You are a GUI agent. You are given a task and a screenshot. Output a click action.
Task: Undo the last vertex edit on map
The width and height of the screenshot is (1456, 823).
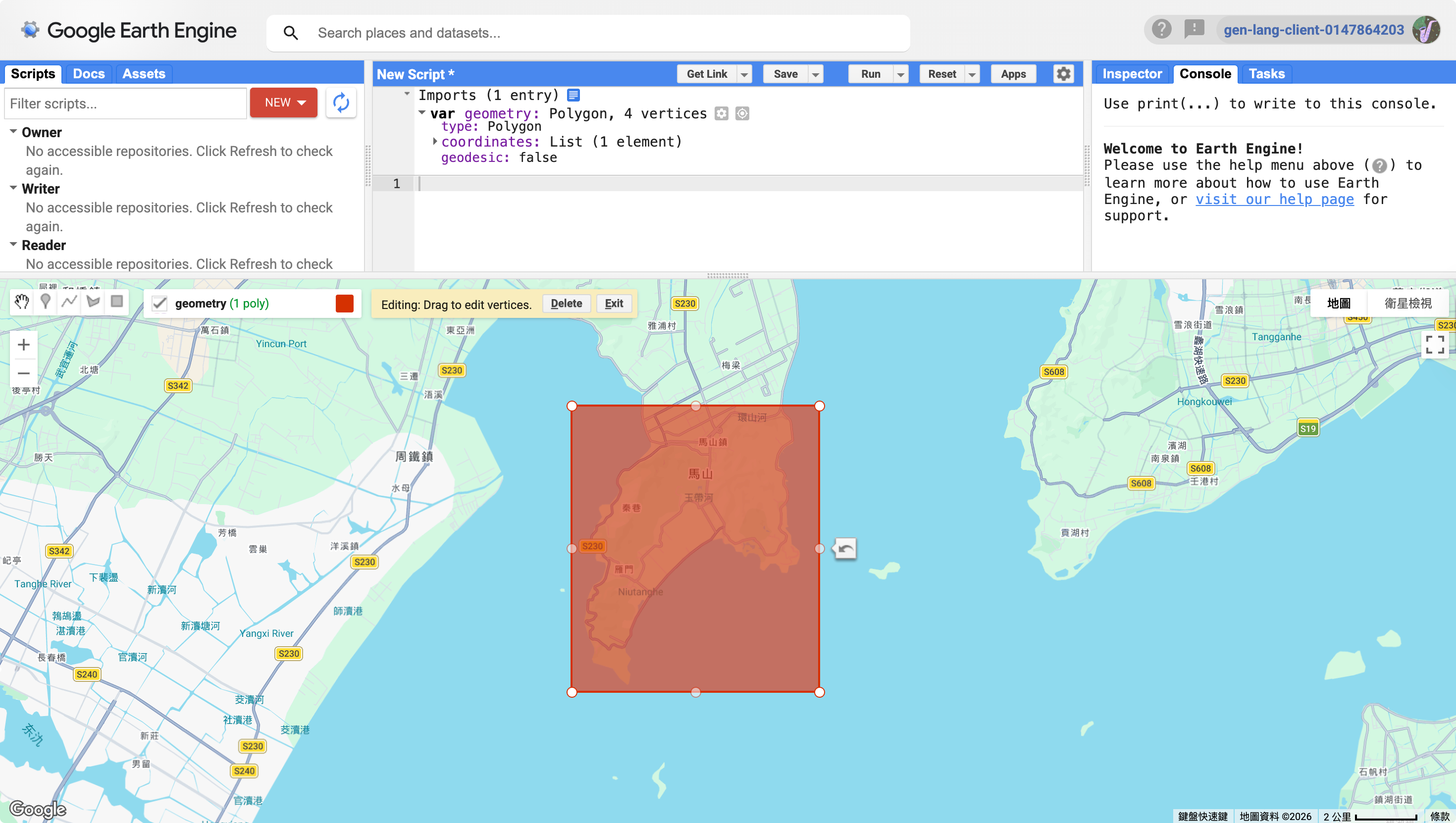845,548
